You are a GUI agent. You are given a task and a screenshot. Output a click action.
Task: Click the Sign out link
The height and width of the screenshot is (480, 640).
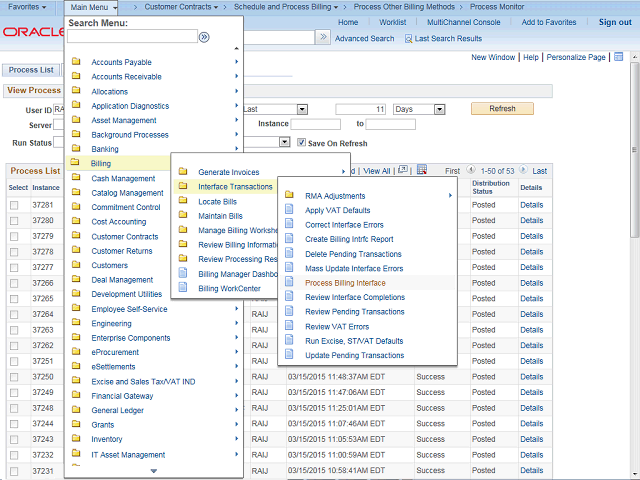[x=614, y=22]
